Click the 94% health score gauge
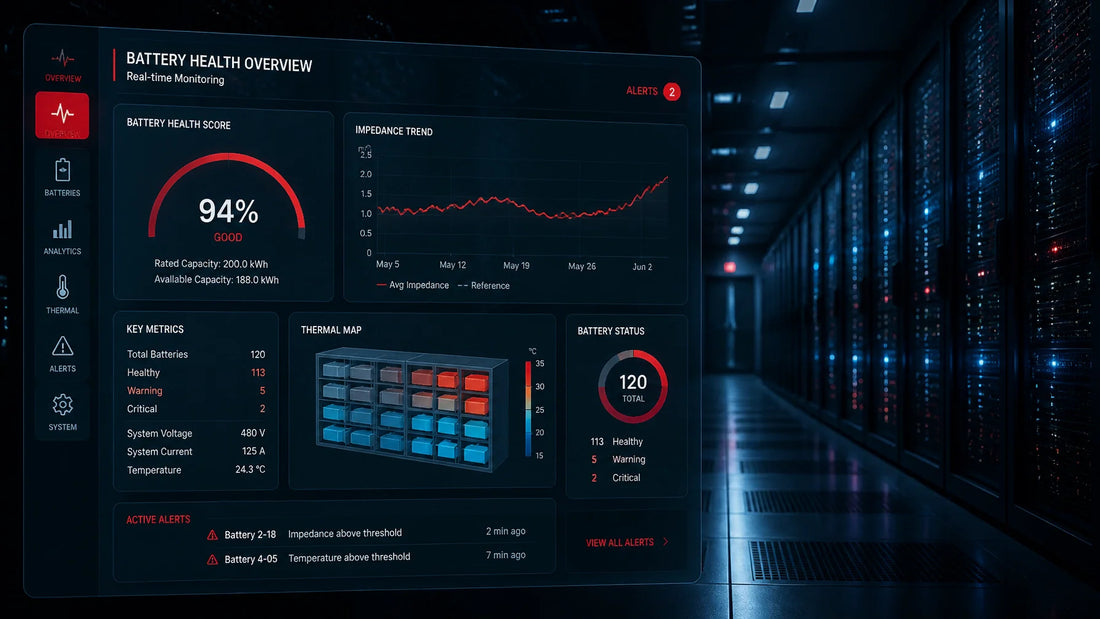Viewport: 1100px width, 619px height. coord(227,198)
